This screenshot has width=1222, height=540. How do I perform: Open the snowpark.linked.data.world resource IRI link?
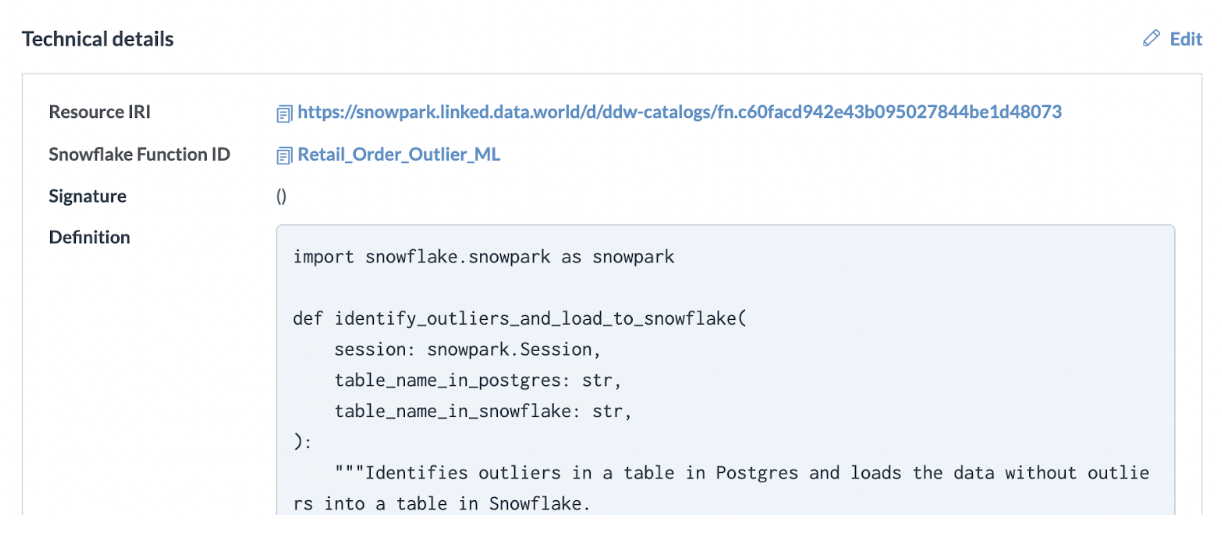(x=680, y=112)
